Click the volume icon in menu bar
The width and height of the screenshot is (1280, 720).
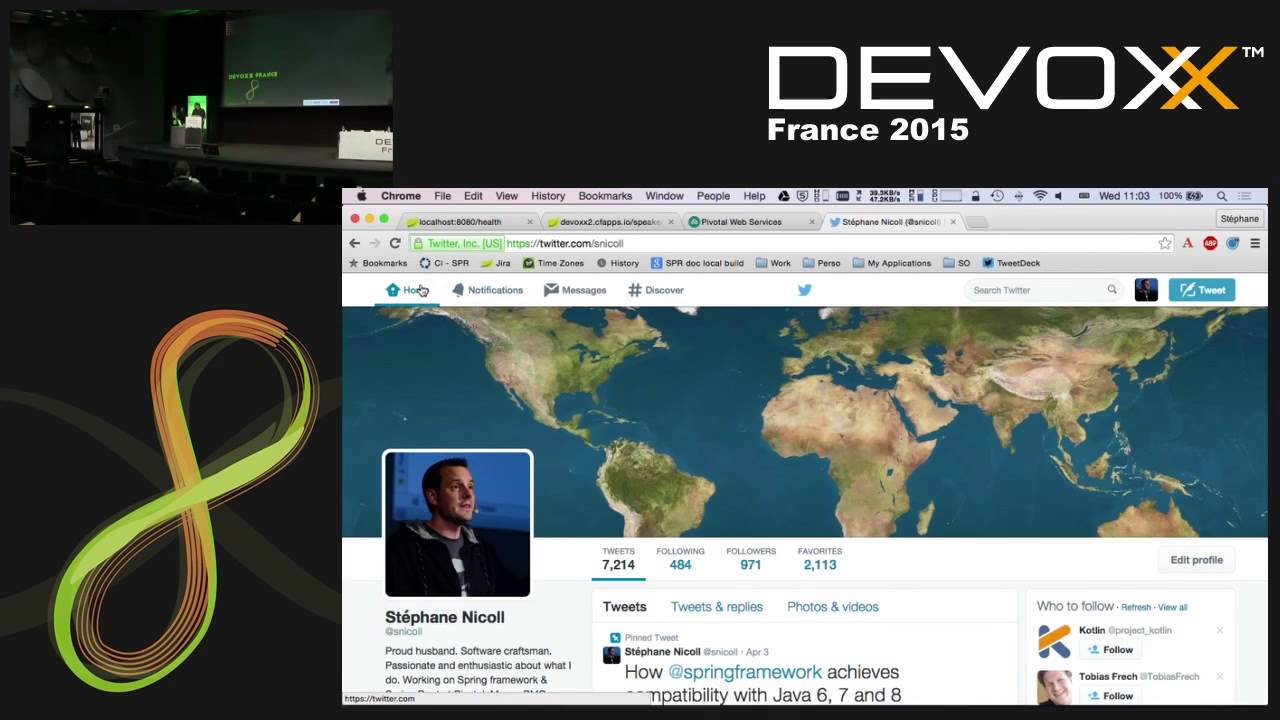pyautogui.click(x=1058, y=196)
